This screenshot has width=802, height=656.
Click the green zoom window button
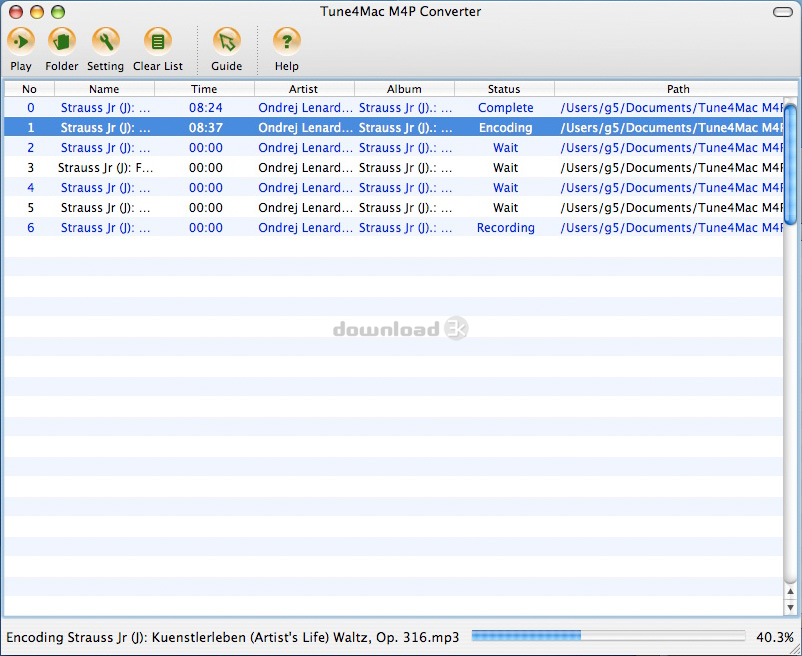58,12
